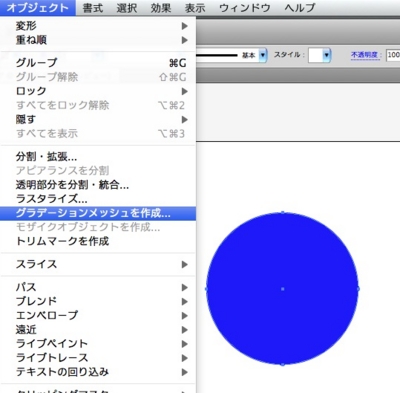
Task: Open the ヘルプ menu
Action: click(x=300, y=8)
